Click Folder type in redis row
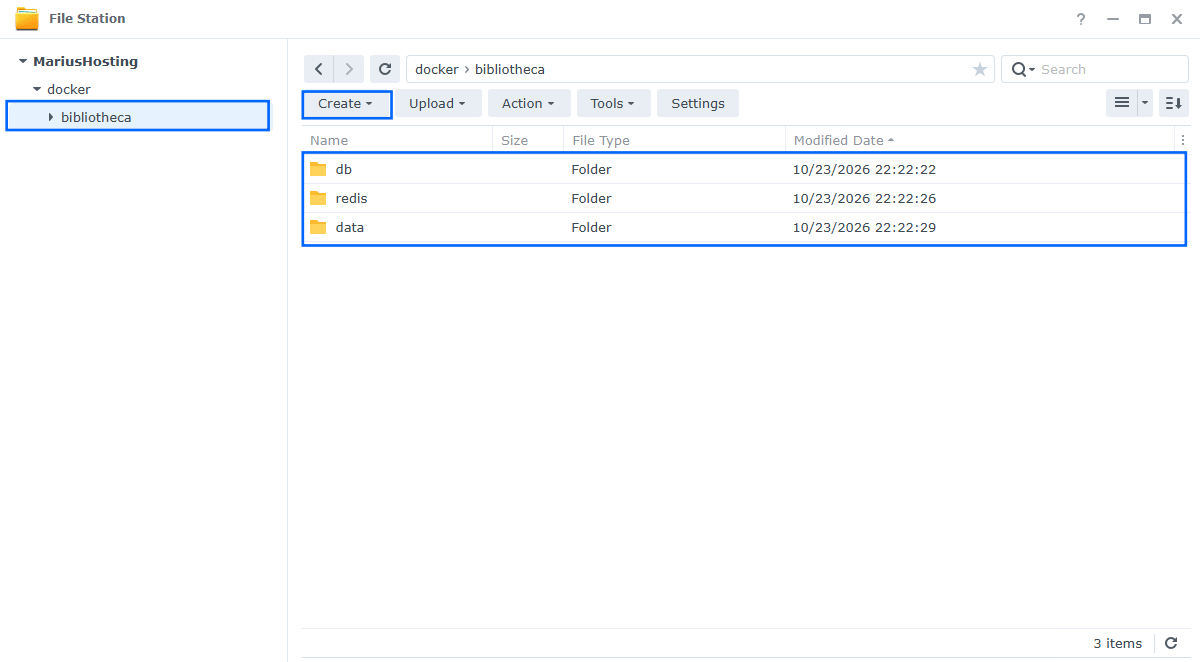1200x662 pixels. pos(592,198)
